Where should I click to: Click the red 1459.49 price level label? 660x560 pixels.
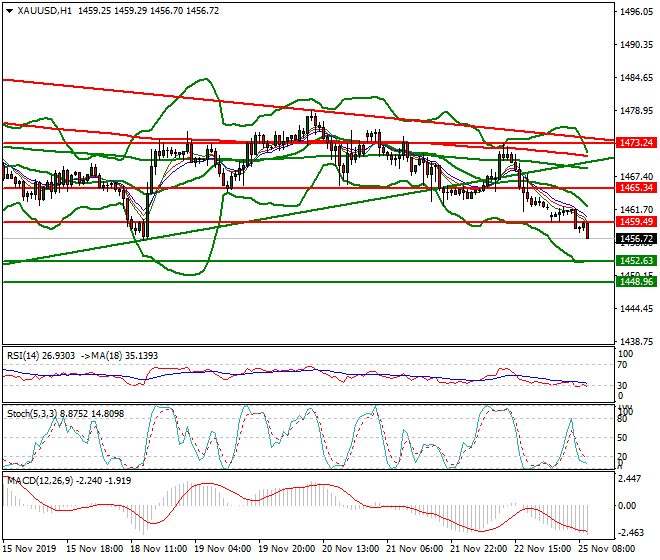(636, 221)
